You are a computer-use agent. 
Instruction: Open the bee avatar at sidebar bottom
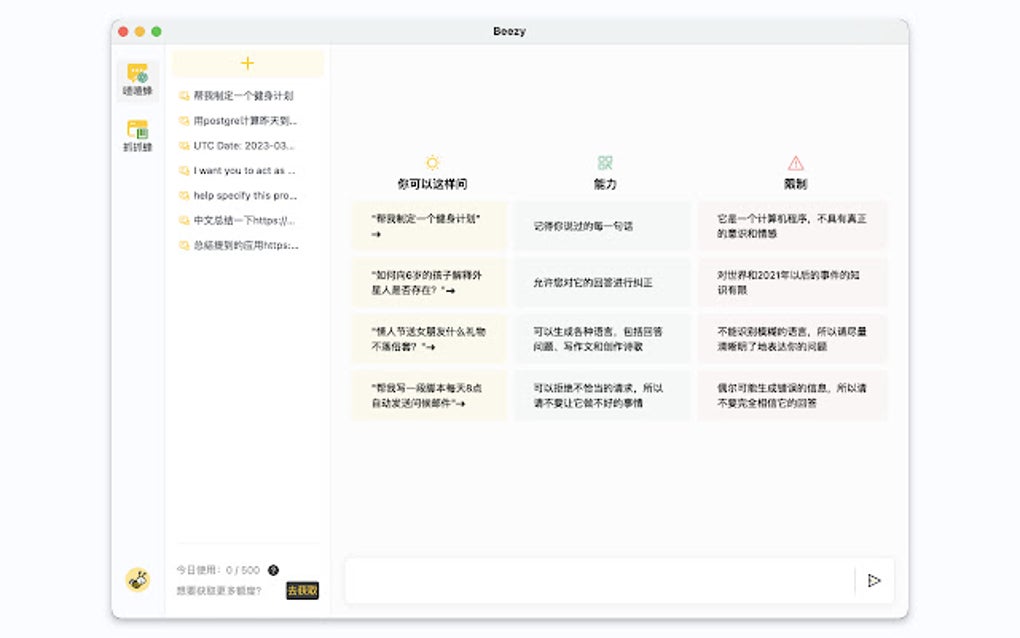pos(138,579)
